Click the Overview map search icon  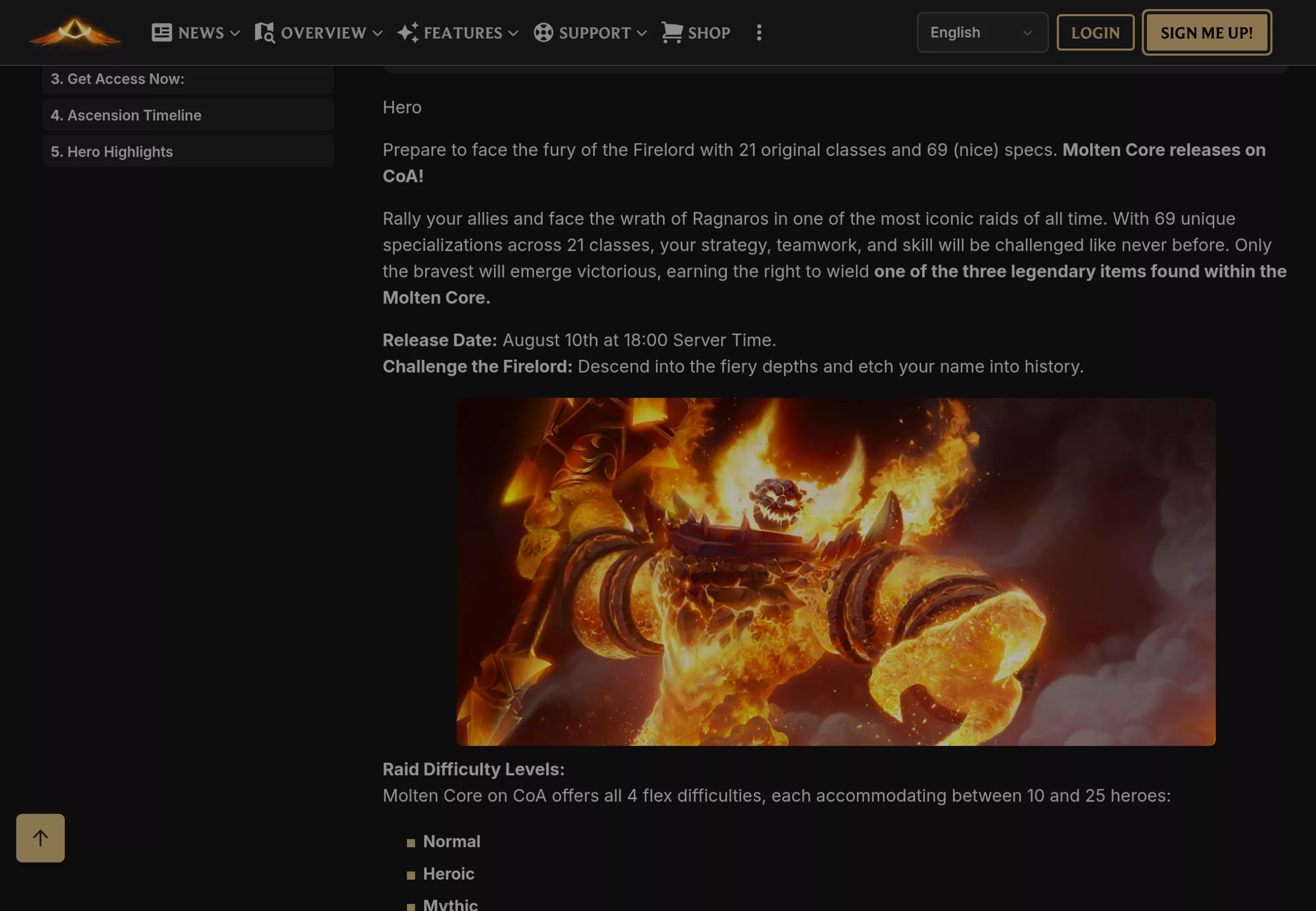coord(264,32)
